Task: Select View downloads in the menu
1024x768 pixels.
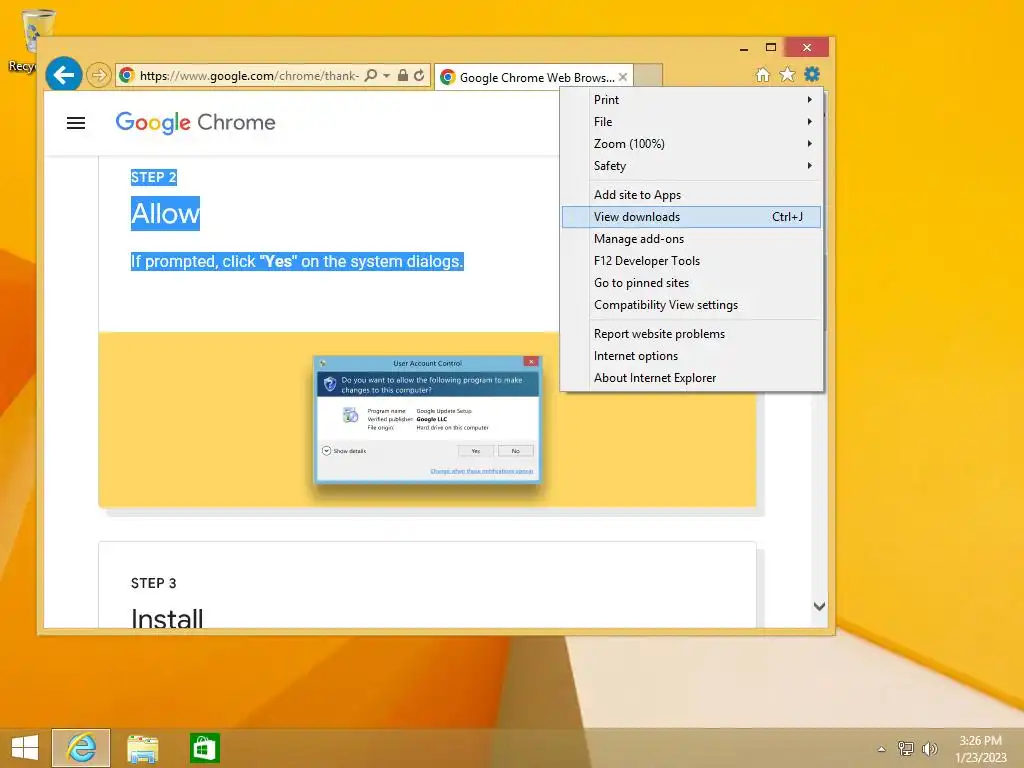Action: tap(691, 217)
